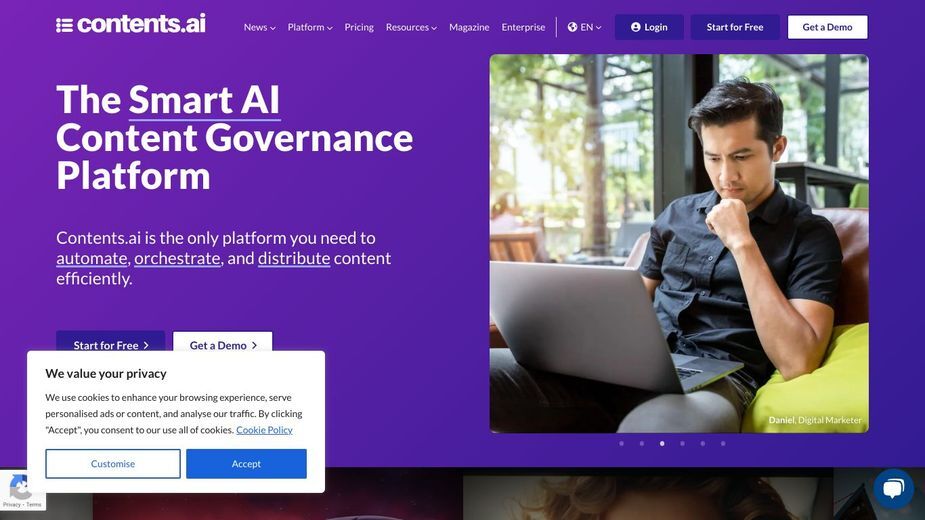Click the reCAPTCHA badge icon
This screenshot has width=925, height=520.
pos(21,487)
